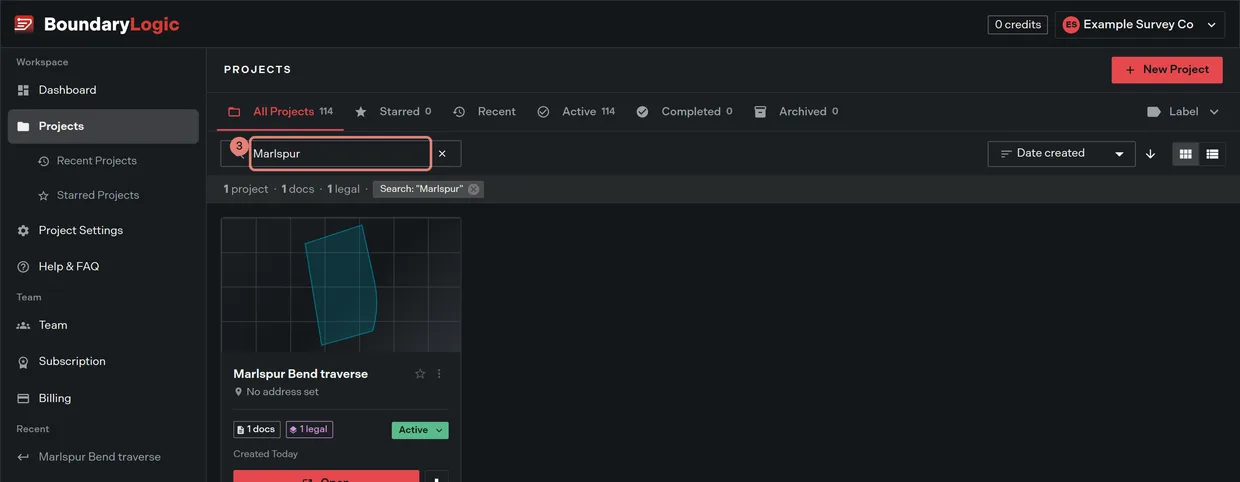Click the Marlspur Bend traverse card title

[x=301, y=374]
